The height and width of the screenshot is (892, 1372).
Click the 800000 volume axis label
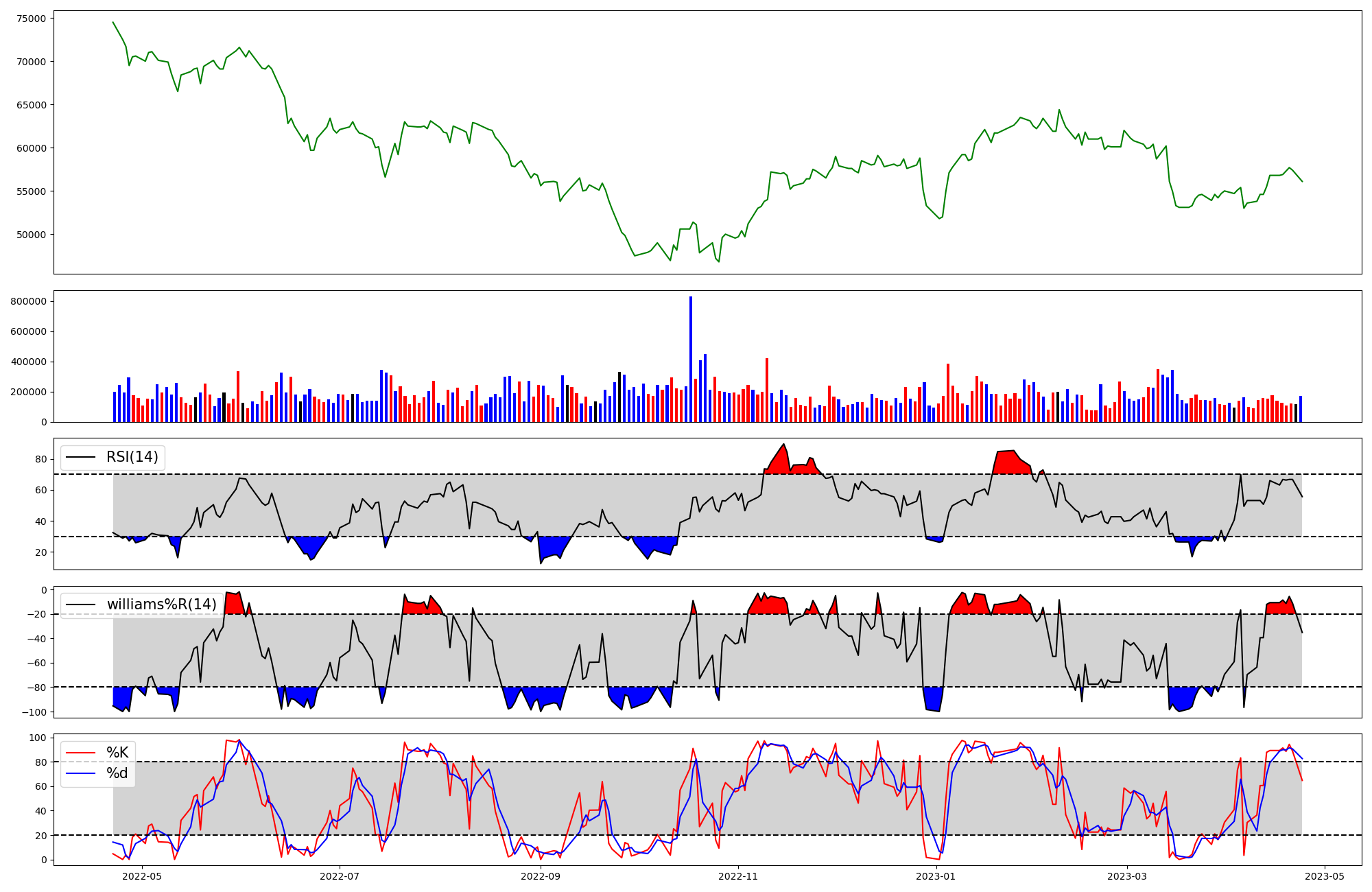tap(29, 301)
